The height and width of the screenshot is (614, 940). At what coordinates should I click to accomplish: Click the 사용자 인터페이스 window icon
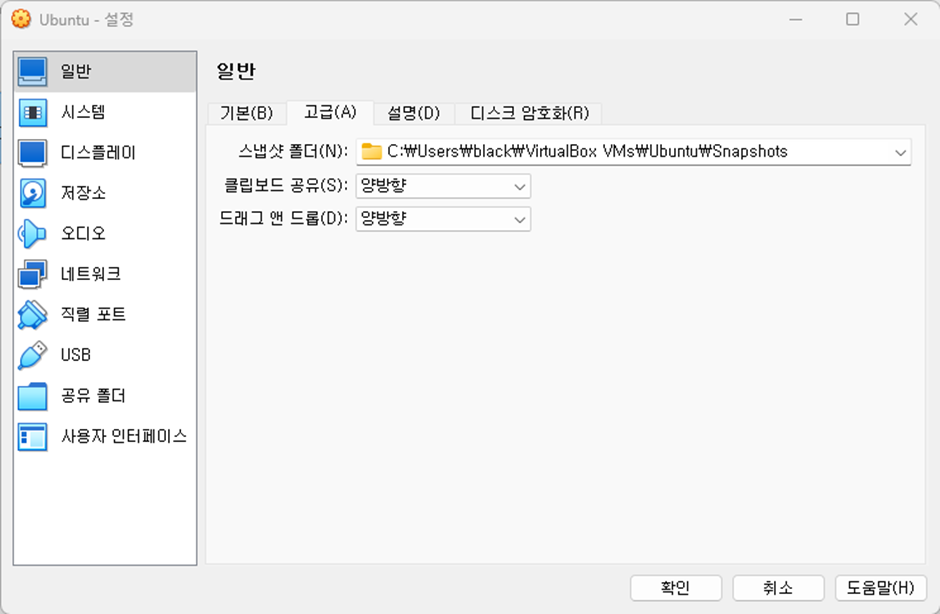[32, 436]
